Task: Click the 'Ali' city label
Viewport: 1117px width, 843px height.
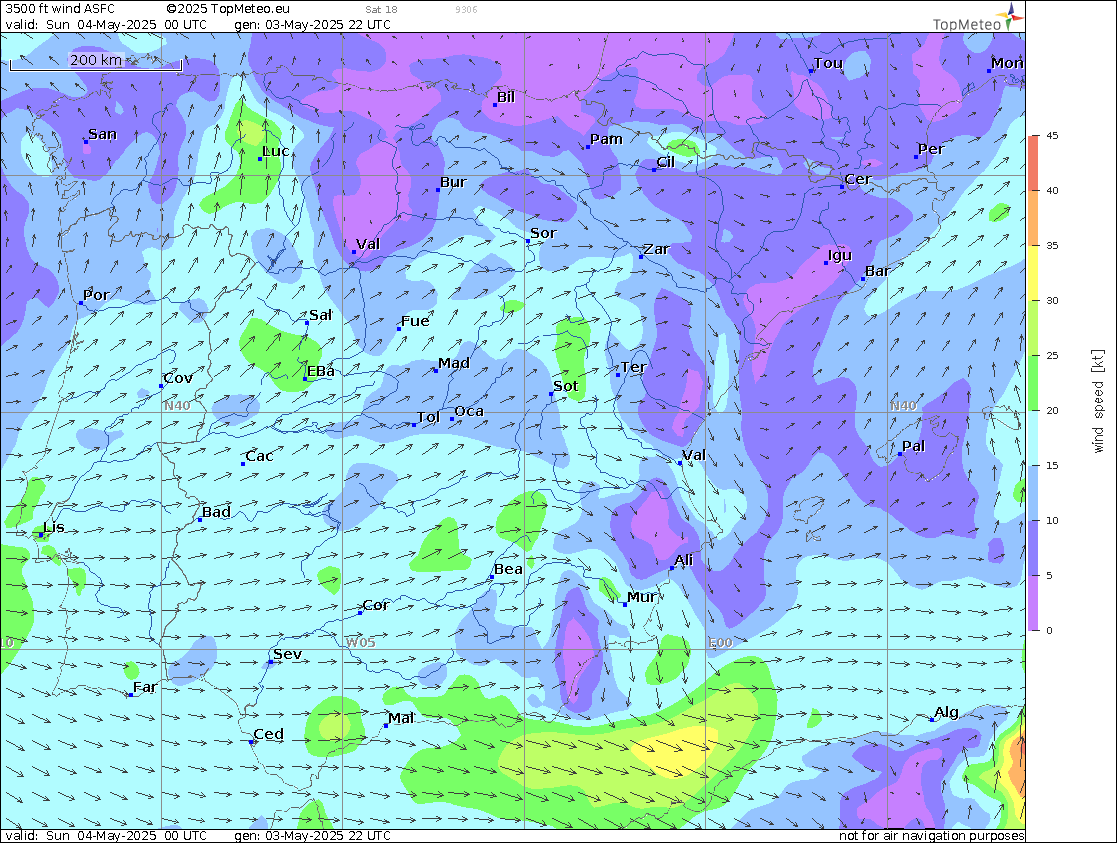Action: pyautogui.click(x=683, y=560)
